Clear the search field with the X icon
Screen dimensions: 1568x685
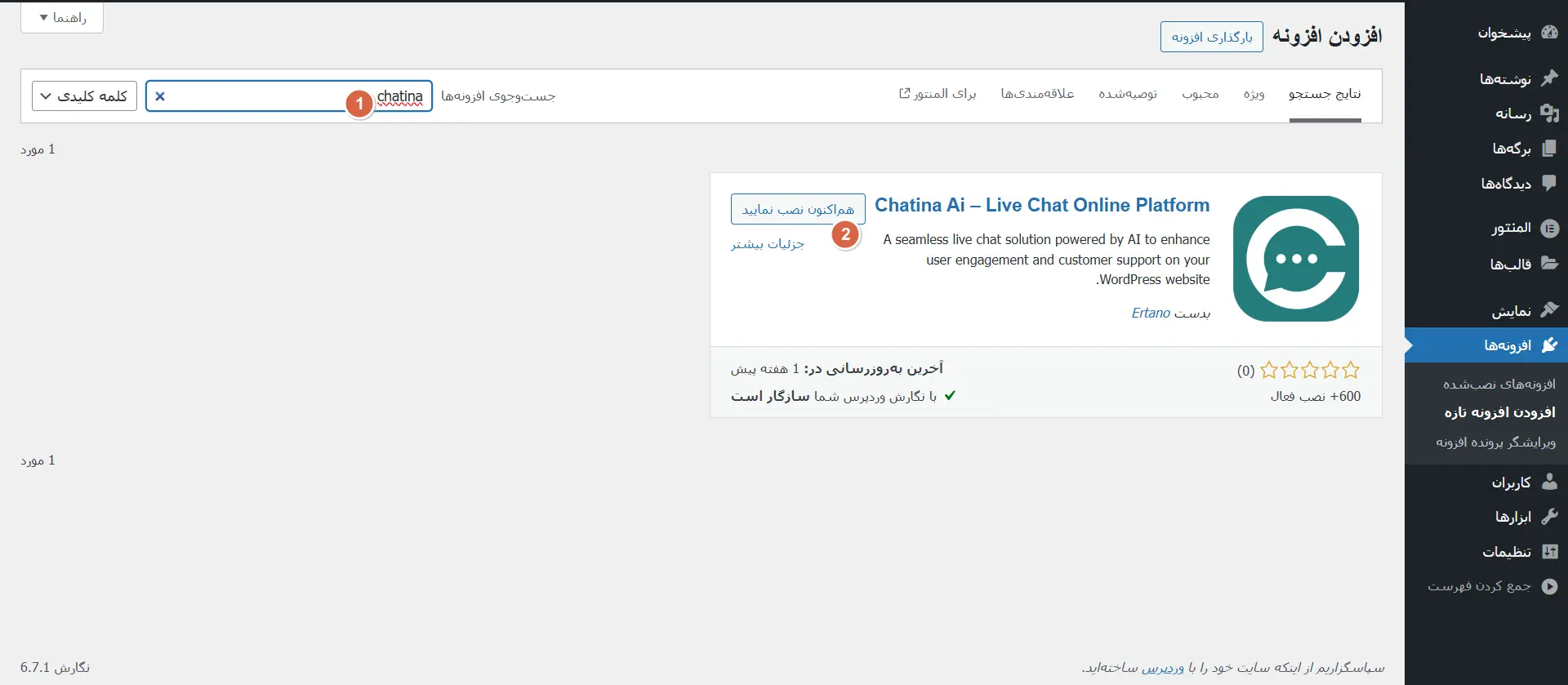[160, 96]
